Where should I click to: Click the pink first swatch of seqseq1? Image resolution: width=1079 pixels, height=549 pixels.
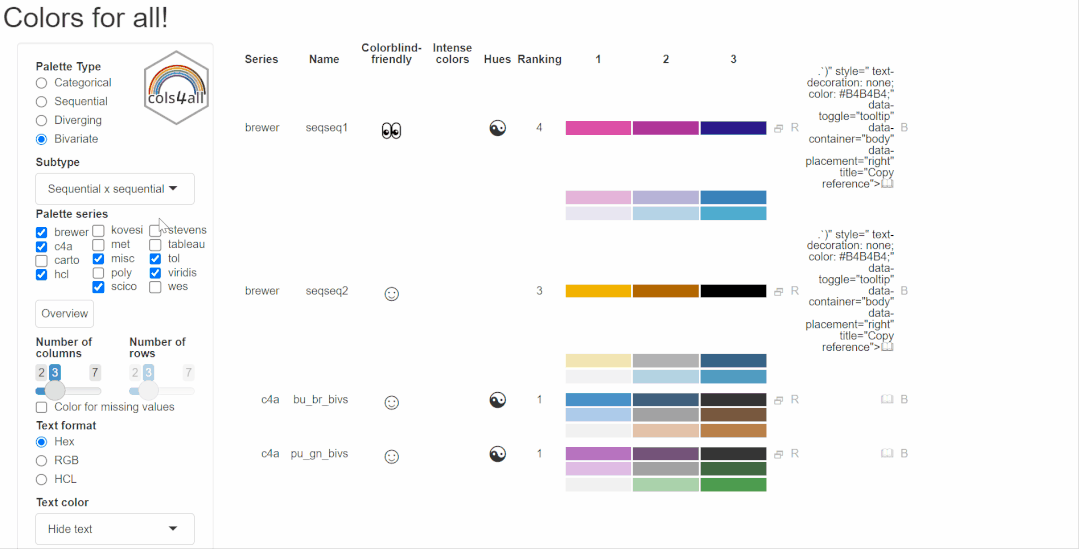(x=598, y=128)
